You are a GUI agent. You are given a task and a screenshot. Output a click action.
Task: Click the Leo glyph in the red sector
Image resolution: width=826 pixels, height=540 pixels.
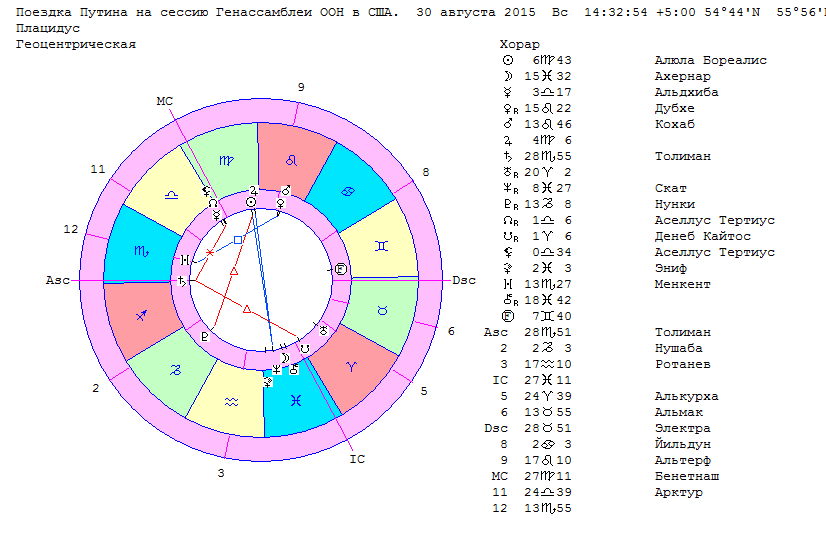[x=292, y=160]
